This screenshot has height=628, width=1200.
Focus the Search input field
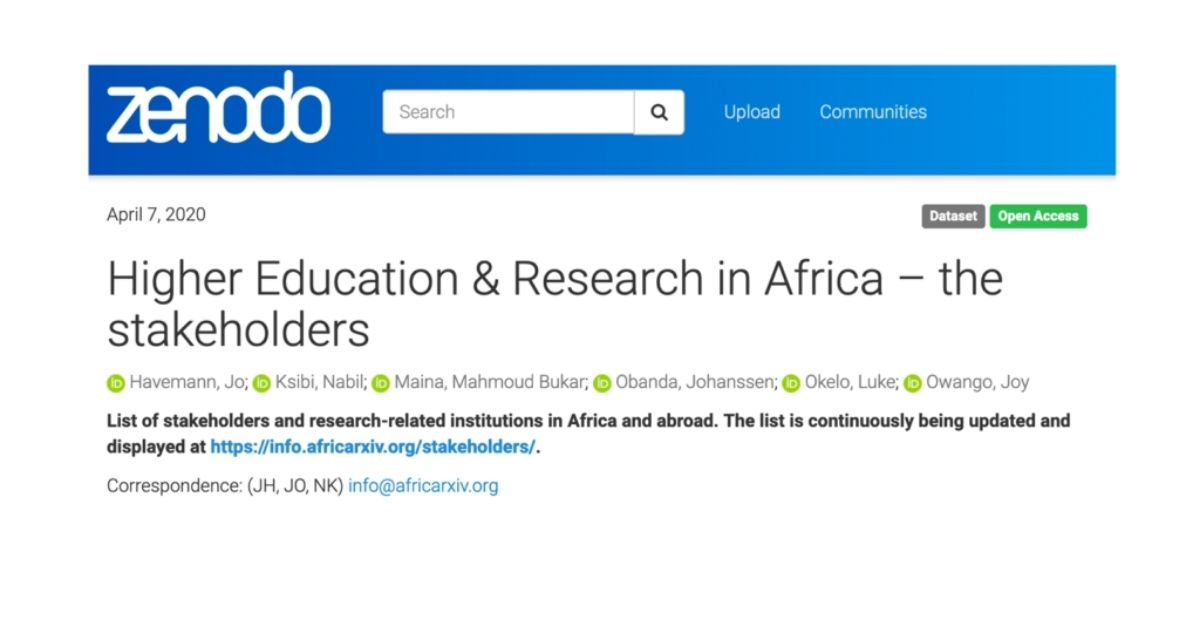[x=508, y=112]
